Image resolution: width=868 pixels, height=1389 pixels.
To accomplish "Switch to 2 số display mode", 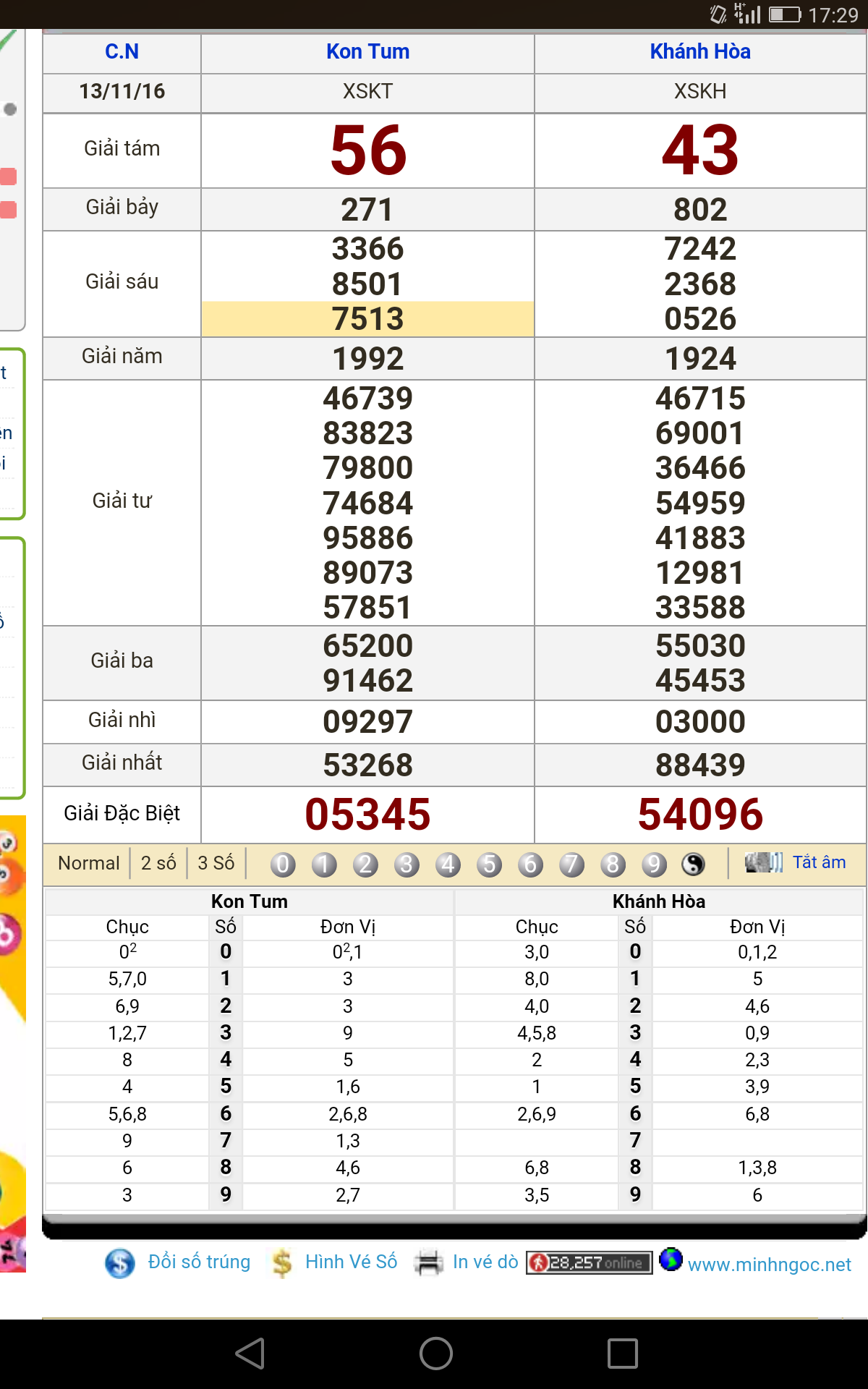I will coord(158,863).
